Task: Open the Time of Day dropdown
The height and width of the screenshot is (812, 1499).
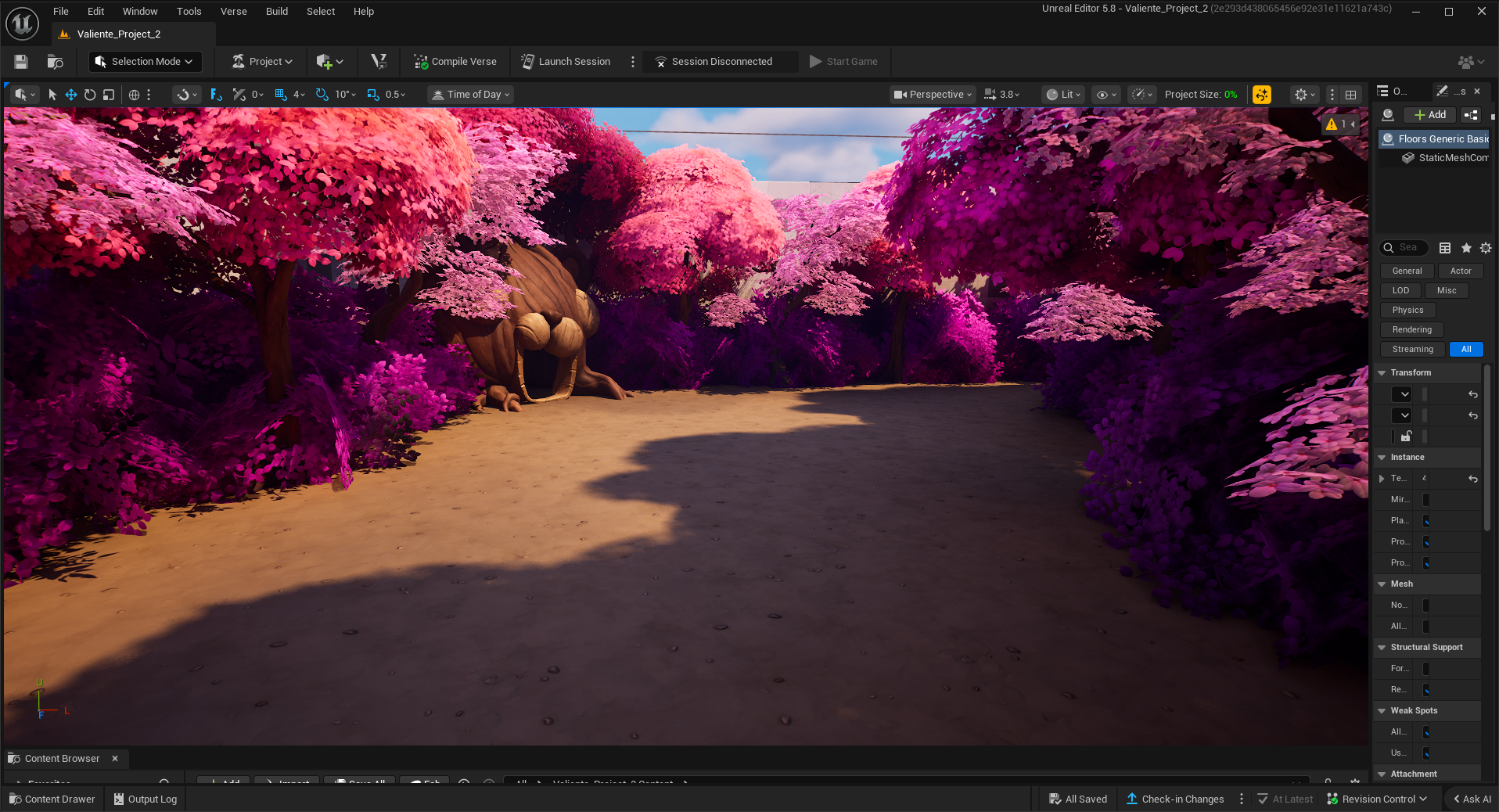Action: 471,95
